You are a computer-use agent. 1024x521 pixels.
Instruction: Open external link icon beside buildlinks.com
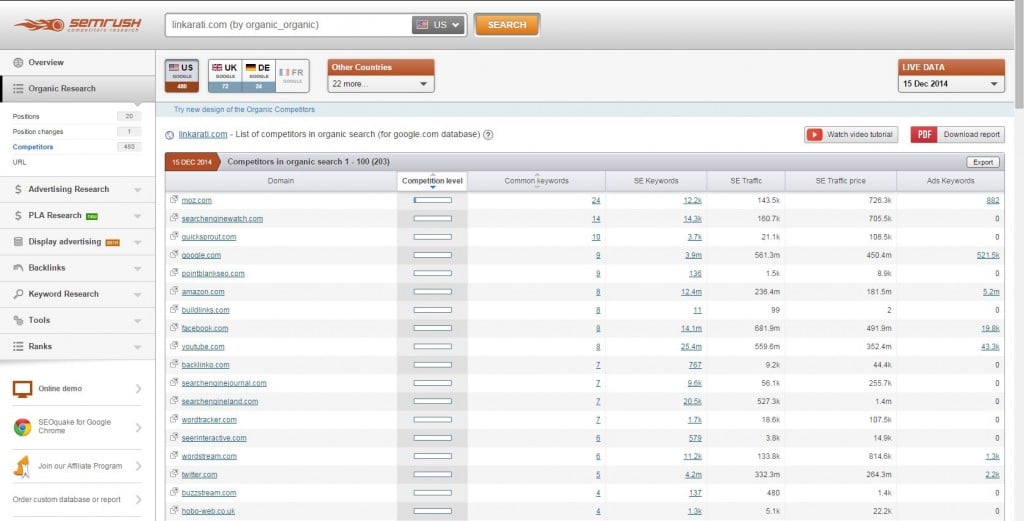coord(174,309)
